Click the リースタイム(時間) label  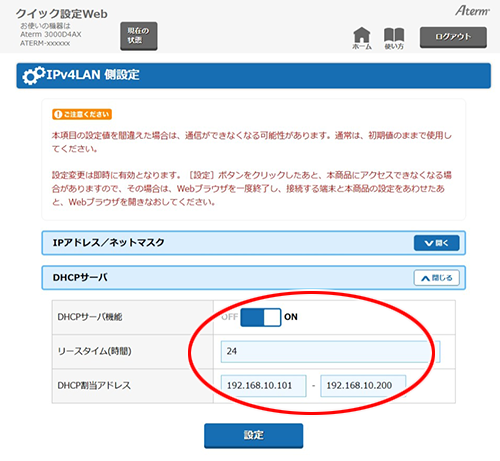point(94,351)
